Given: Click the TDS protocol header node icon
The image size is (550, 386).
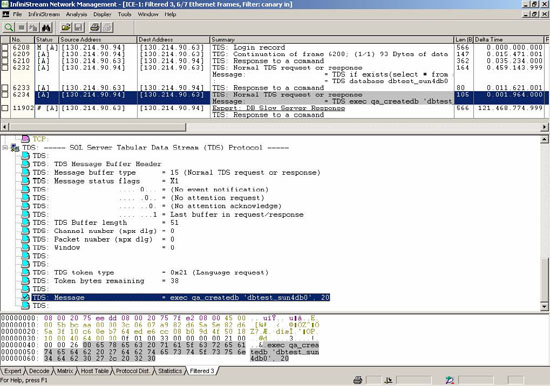Looking at the screenshot, I should point(15,148).
